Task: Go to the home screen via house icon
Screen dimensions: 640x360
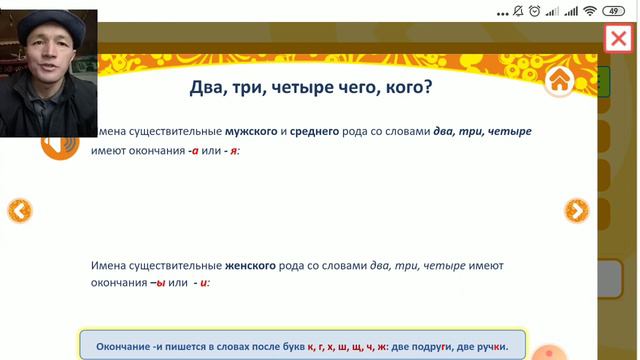Action: [559, 81]
